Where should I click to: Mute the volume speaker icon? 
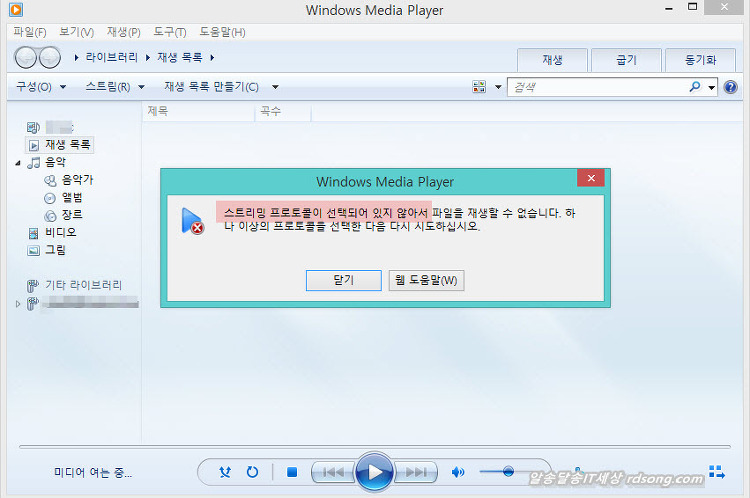[x=458, y=472]
